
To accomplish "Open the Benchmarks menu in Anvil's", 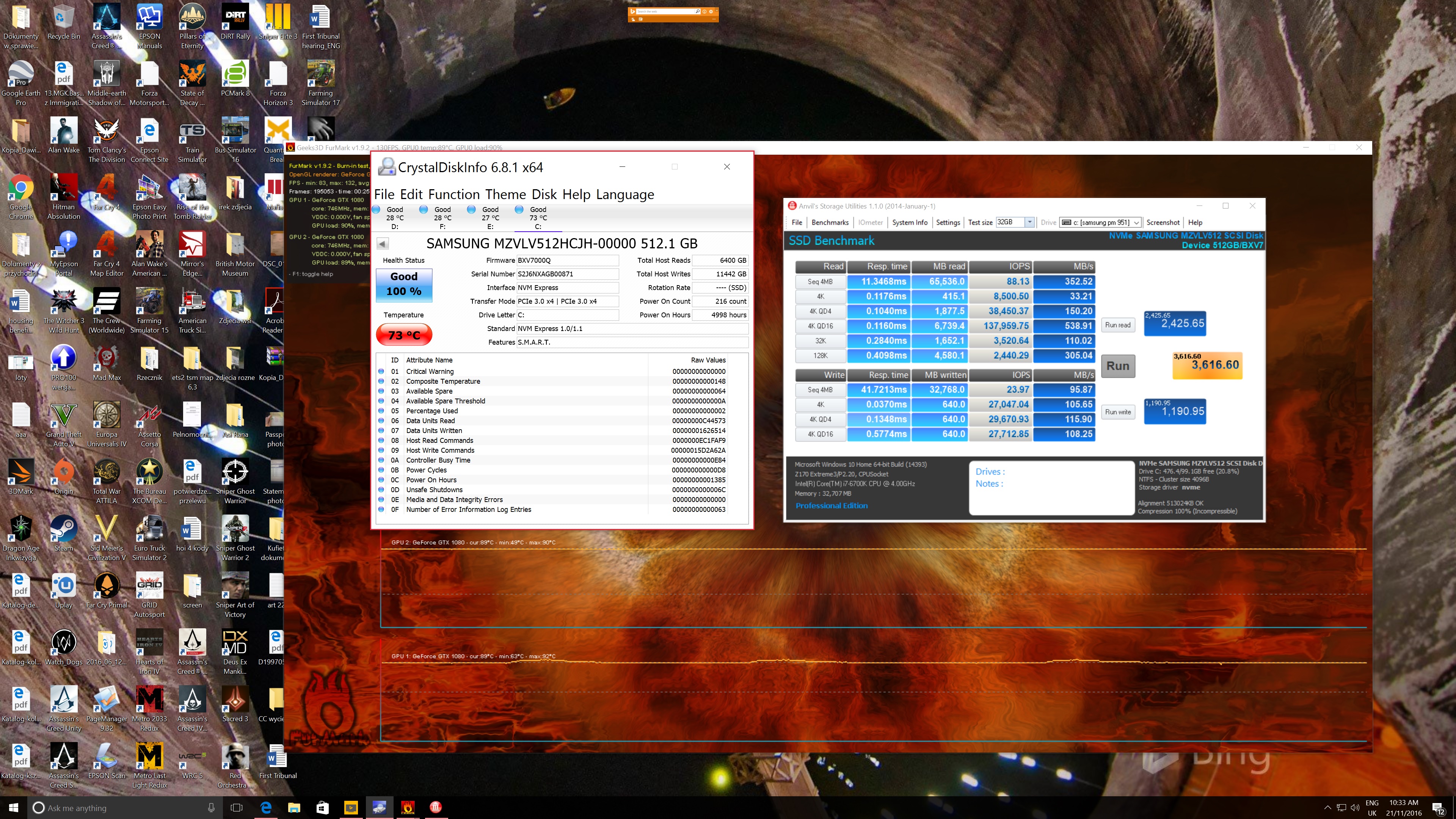I will click(x=829, y=222).
